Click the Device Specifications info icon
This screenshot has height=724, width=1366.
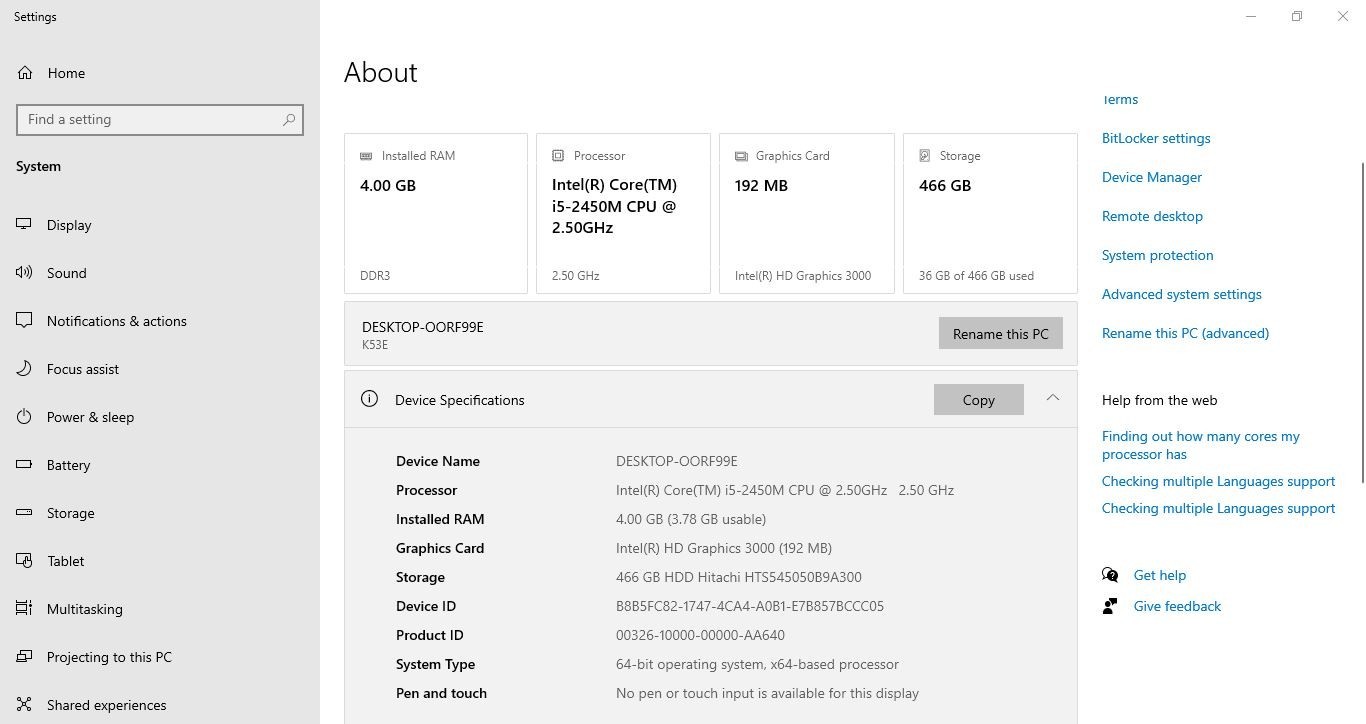[369, 399]
